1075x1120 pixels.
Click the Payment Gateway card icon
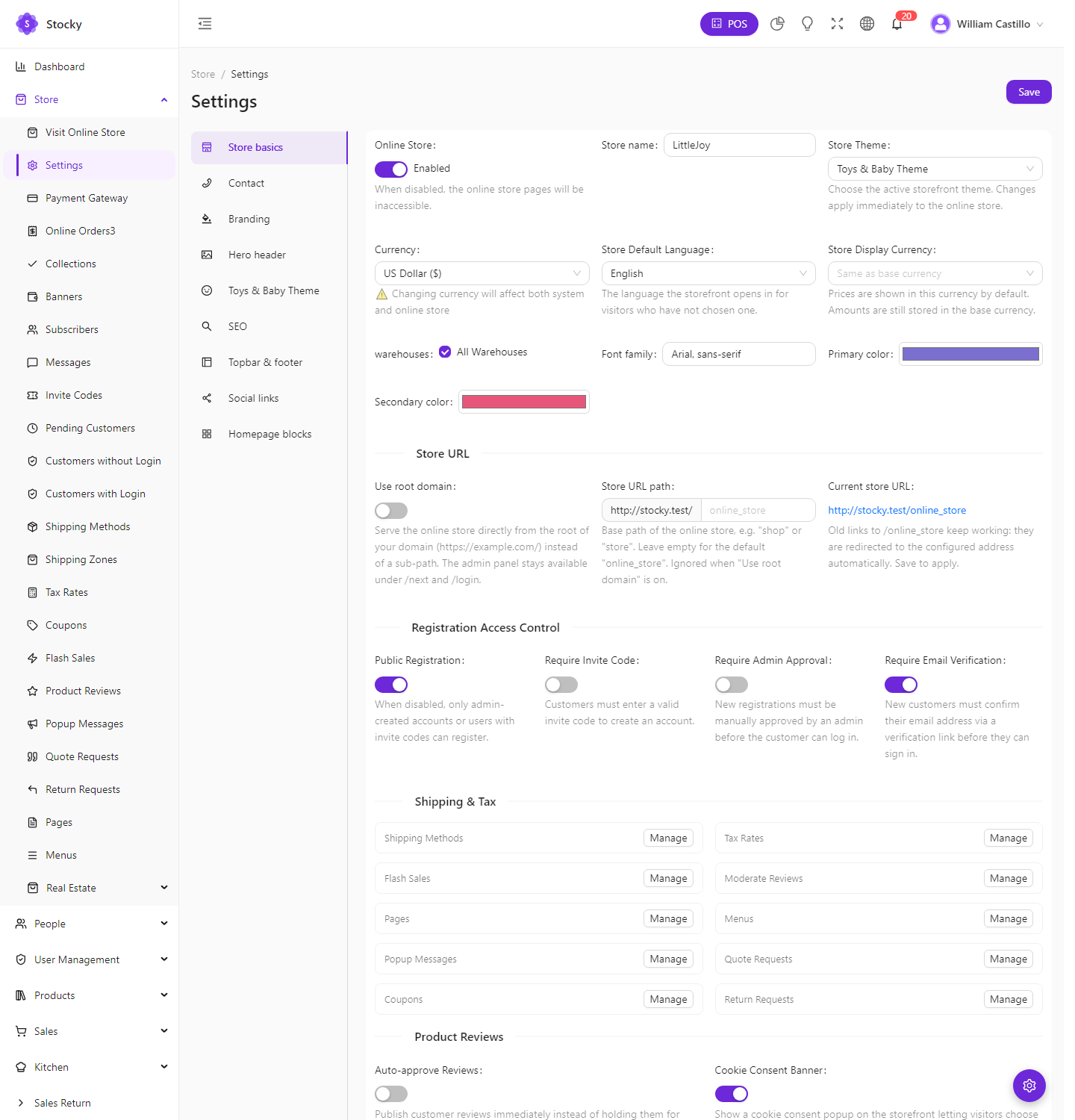pyautogui.click(x=32, y=198)
